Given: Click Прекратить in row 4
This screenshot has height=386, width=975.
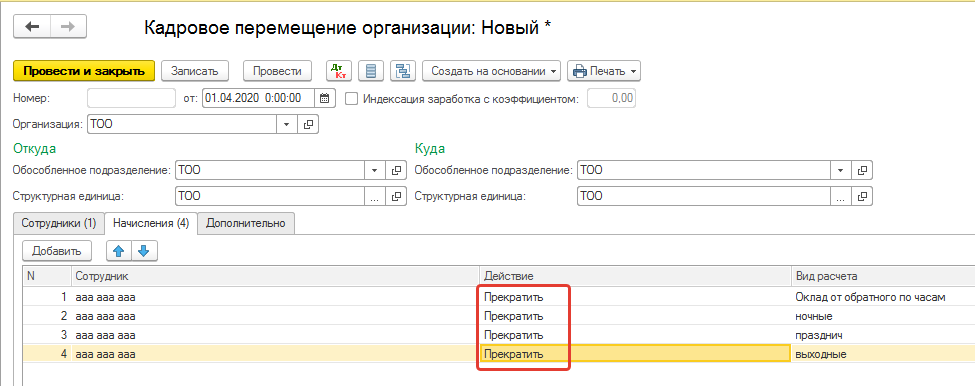Looking at the screenshot, I should pos(514,354).
